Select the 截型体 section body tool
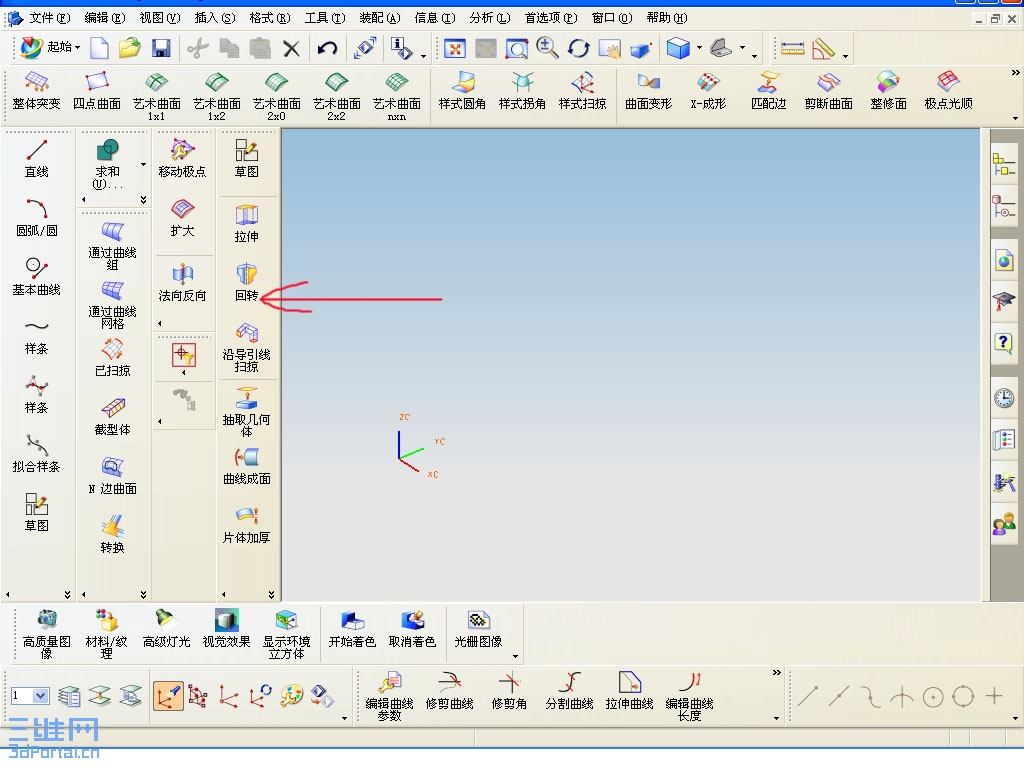 pos(112,417)
